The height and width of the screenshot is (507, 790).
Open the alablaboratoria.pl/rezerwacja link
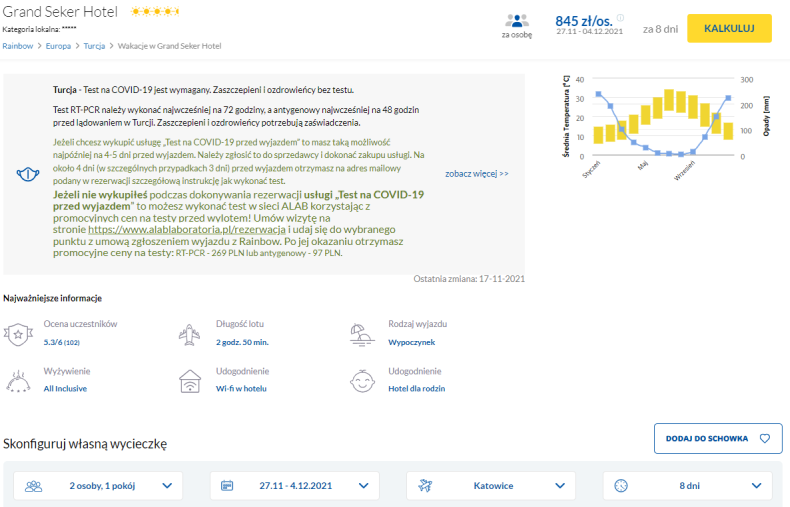pyautogui.click(x=187, y=229)
